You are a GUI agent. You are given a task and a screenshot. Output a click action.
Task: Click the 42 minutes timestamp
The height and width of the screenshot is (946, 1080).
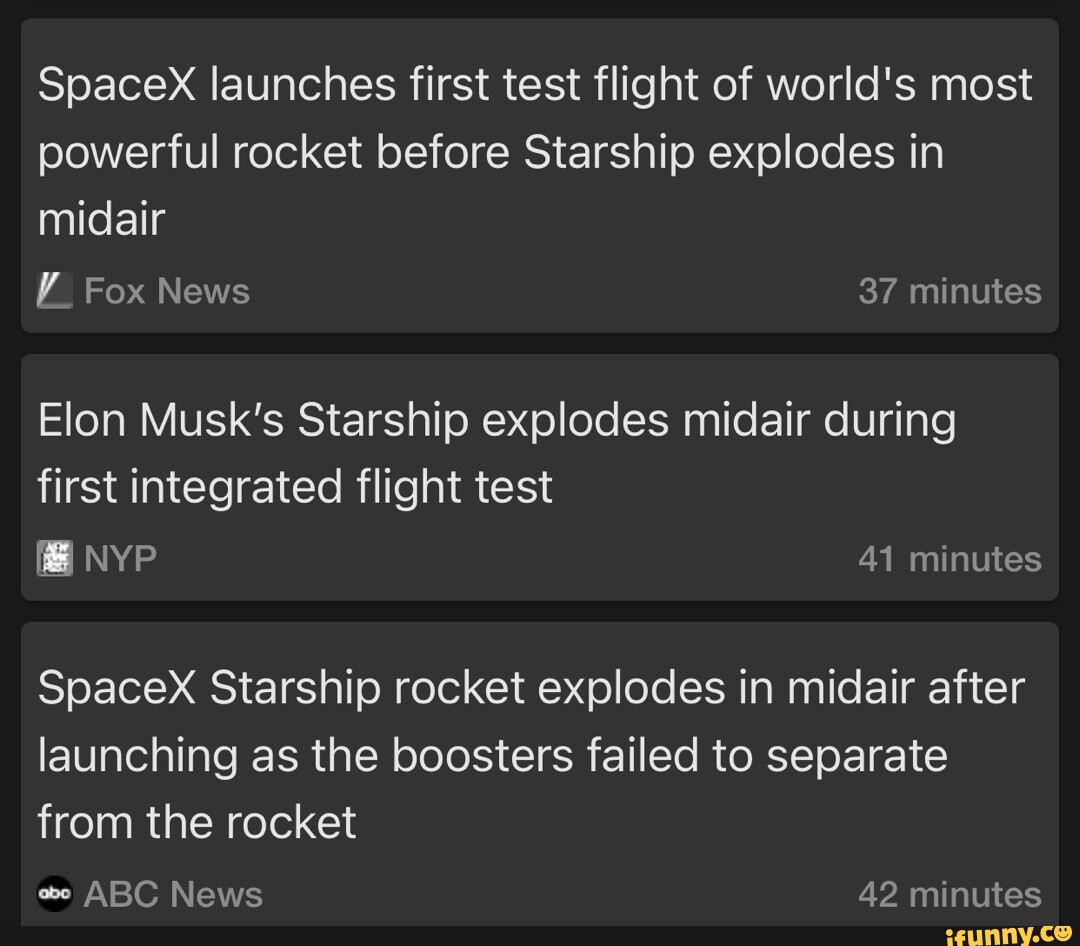(951, 894)
